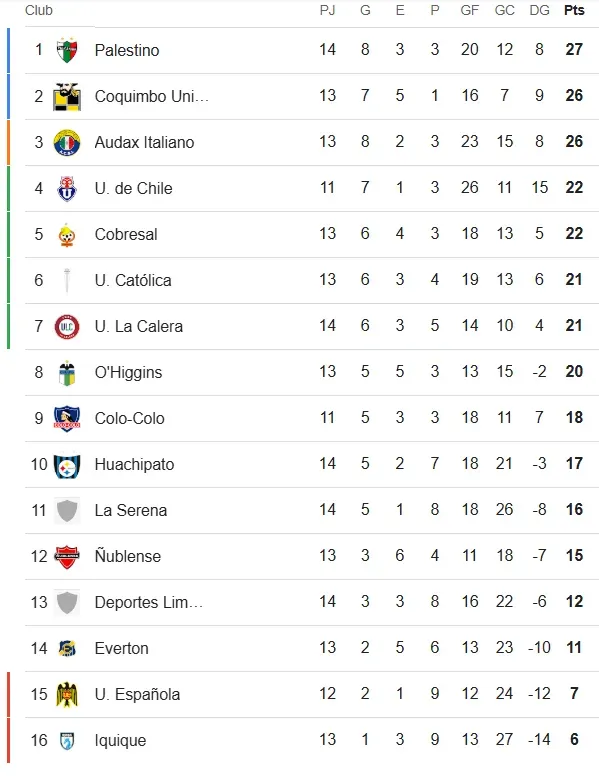Click the U. de Chile crest

click(67, 189)
